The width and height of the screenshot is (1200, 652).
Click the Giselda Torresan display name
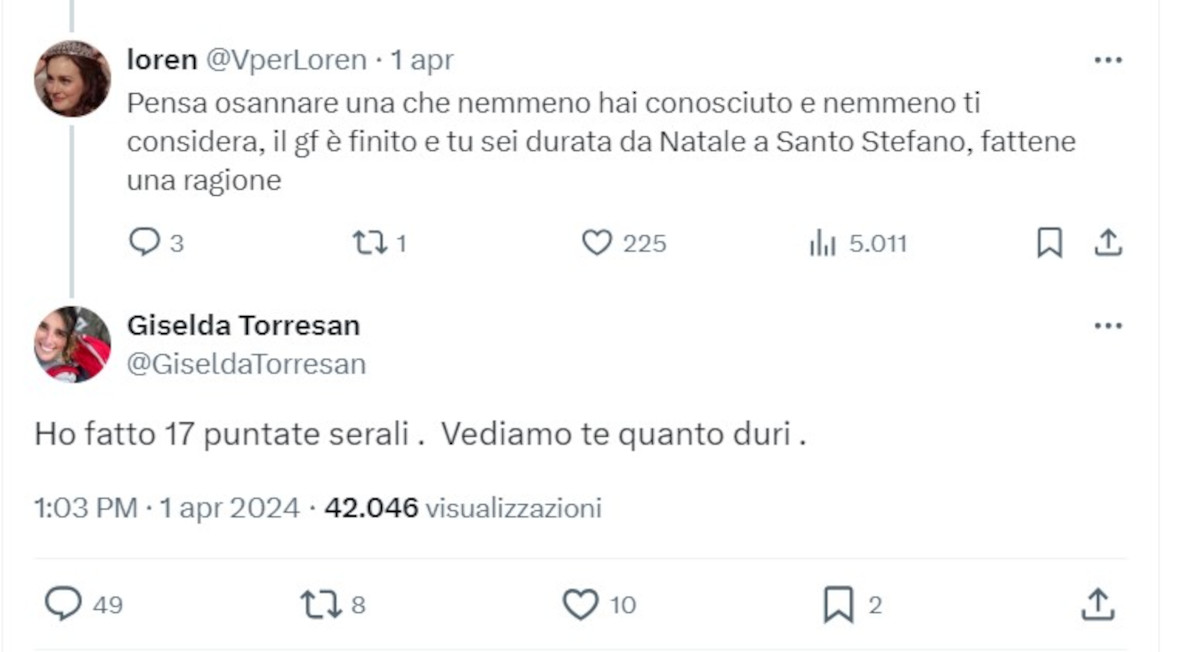pyautogui.click(x=243, y=325)
